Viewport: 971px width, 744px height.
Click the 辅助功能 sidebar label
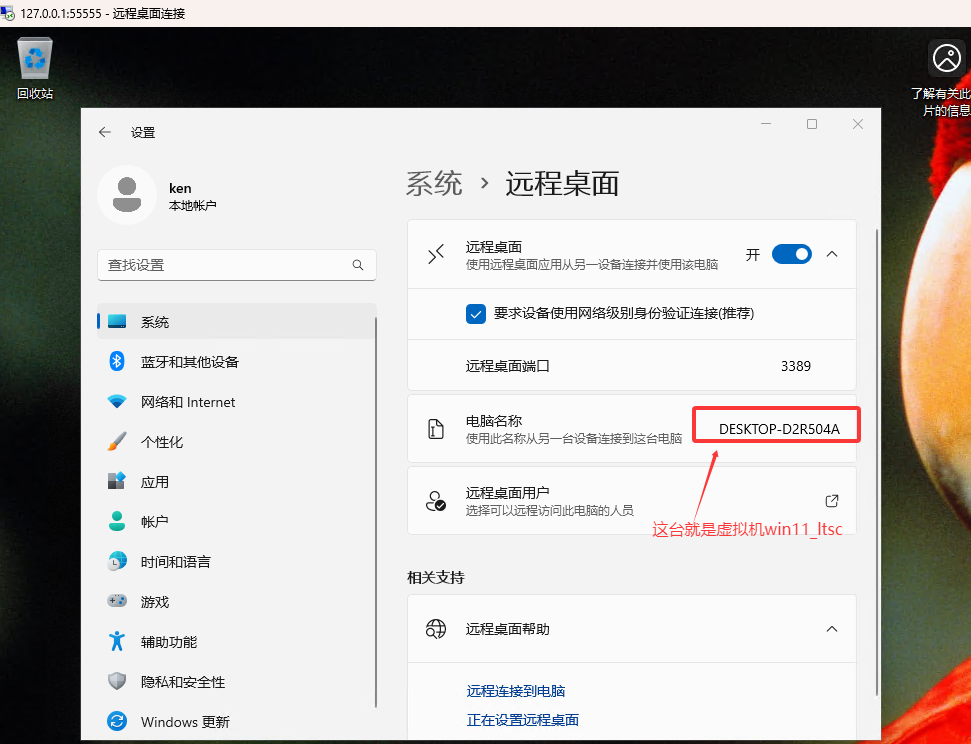pyautogui.click(x=169, y=642)
